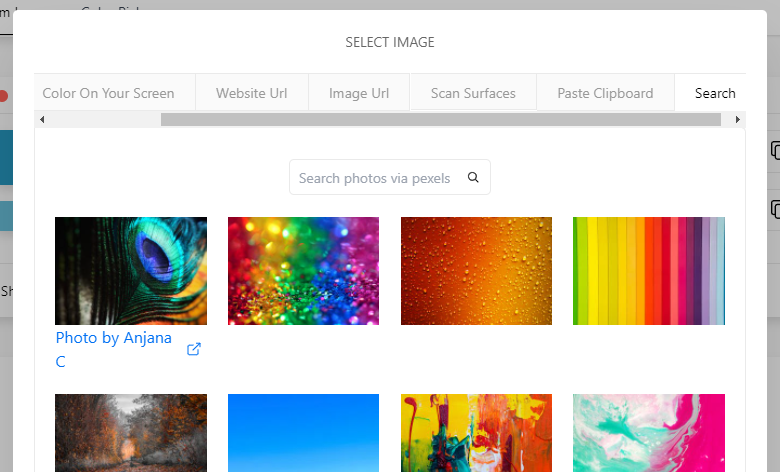The height and width of the screenshot is (472, 780).
Task: Click upper copy icon in background window
Action: click(x=775, y=150)
